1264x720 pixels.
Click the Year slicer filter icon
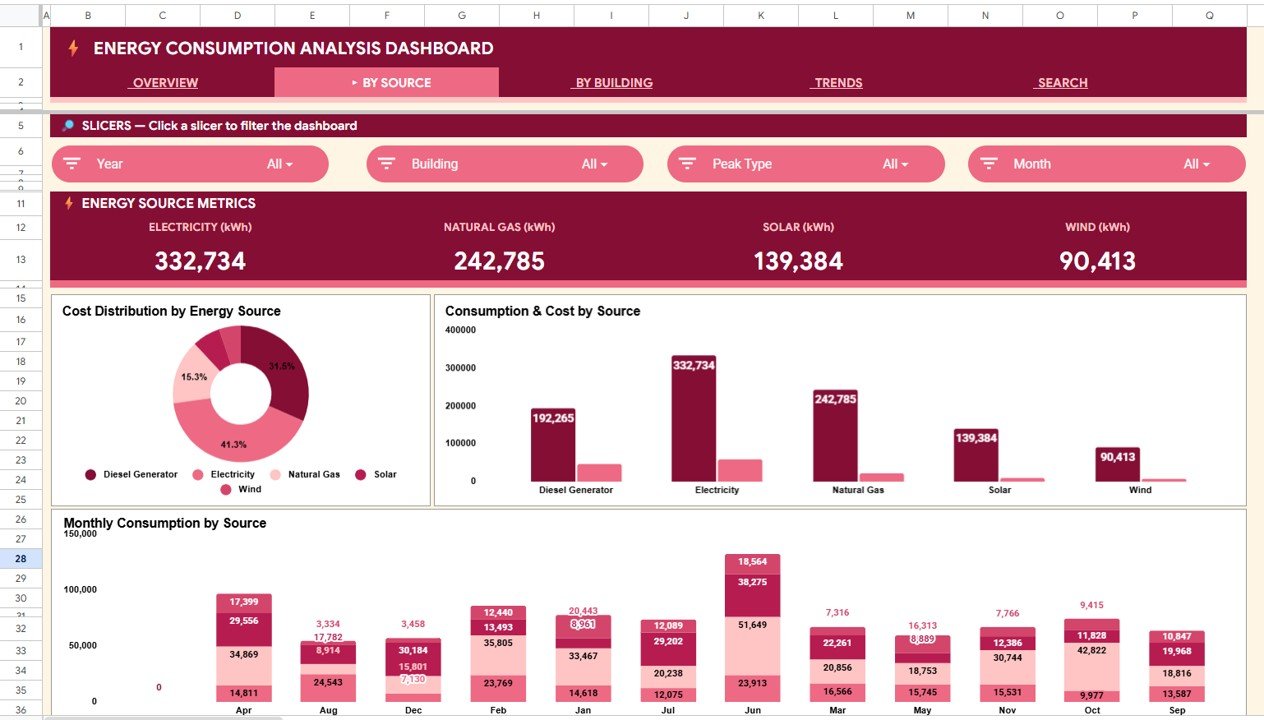pos(72,164)
